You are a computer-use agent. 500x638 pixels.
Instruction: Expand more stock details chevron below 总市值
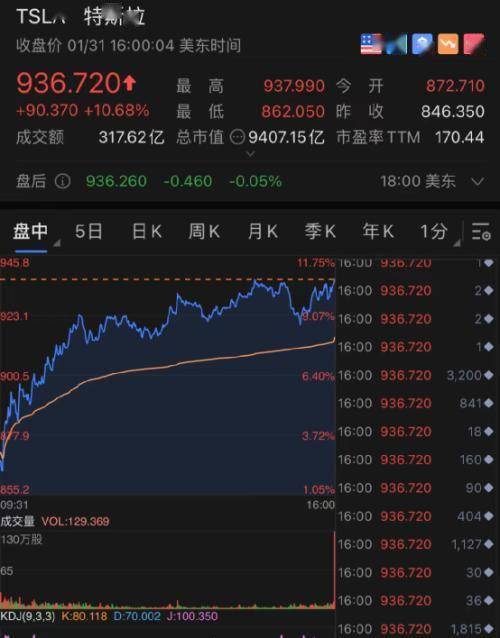[251, 154]
